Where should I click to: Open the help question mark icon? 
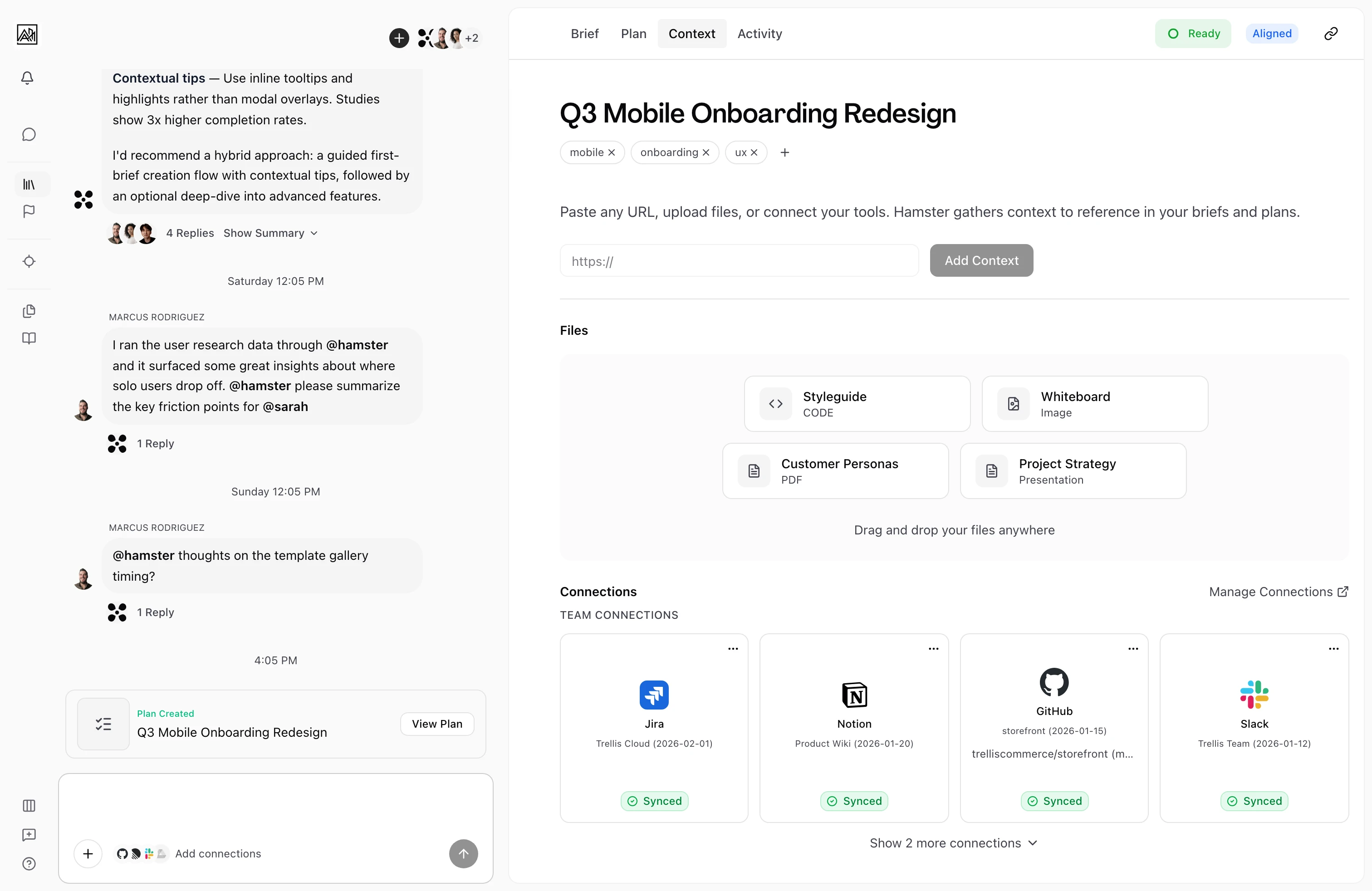(x=29, y=863)
